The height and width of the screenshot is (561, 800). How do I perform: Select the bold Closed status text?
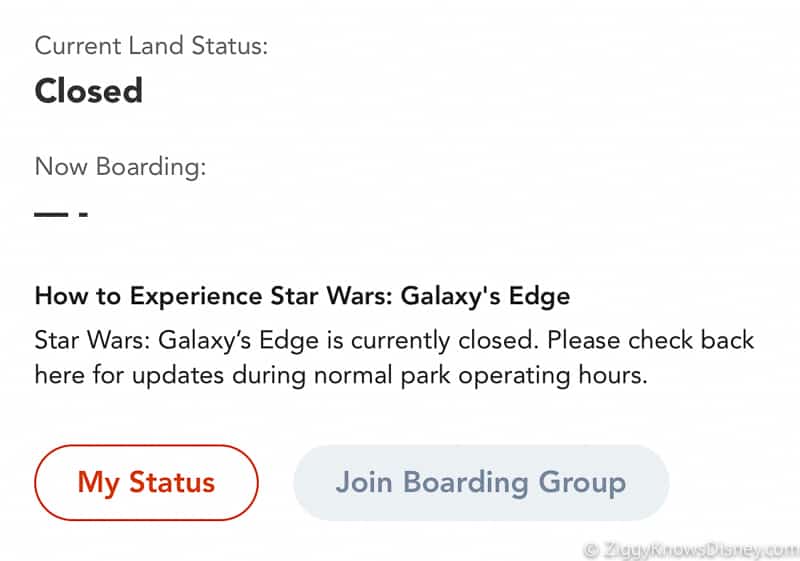(89, 91)
